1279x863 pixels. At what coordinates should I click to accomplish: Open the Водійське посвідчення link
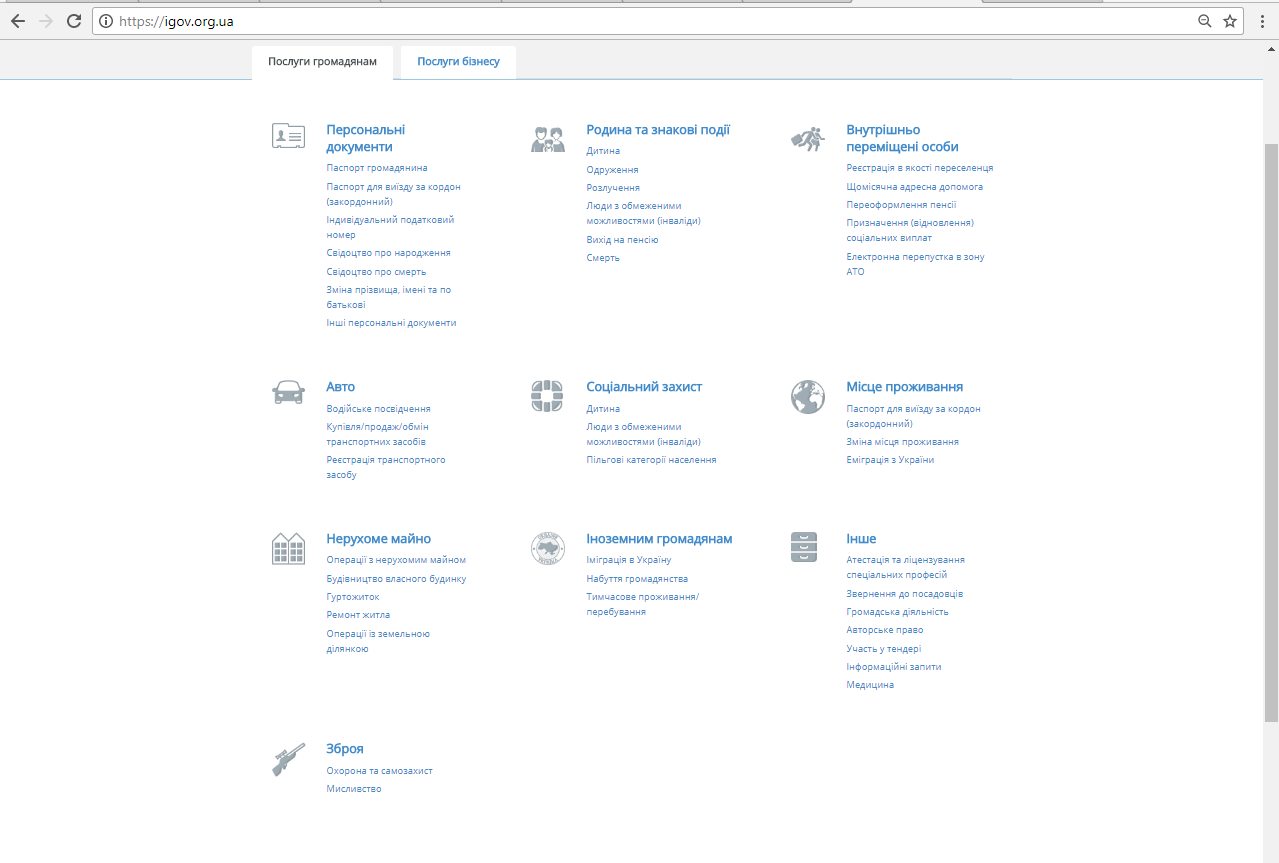tap(378, 409)
